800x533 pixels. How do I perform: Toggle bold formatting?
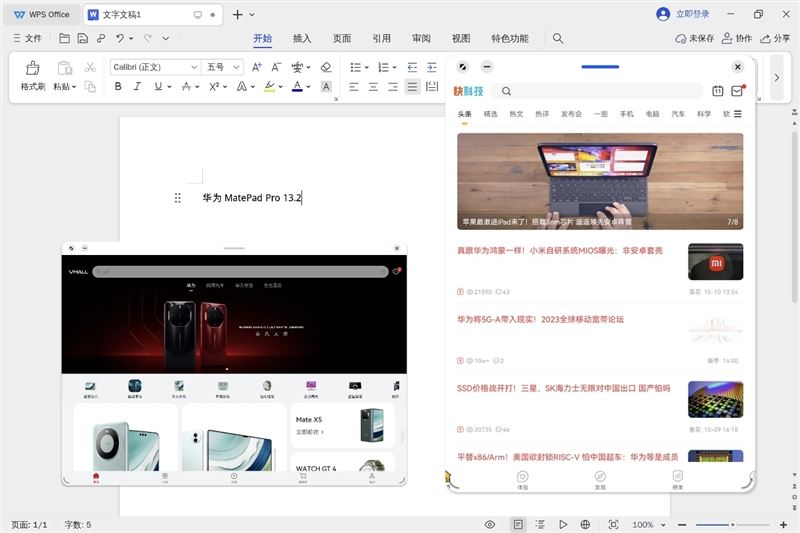click(x=118, y=87)
